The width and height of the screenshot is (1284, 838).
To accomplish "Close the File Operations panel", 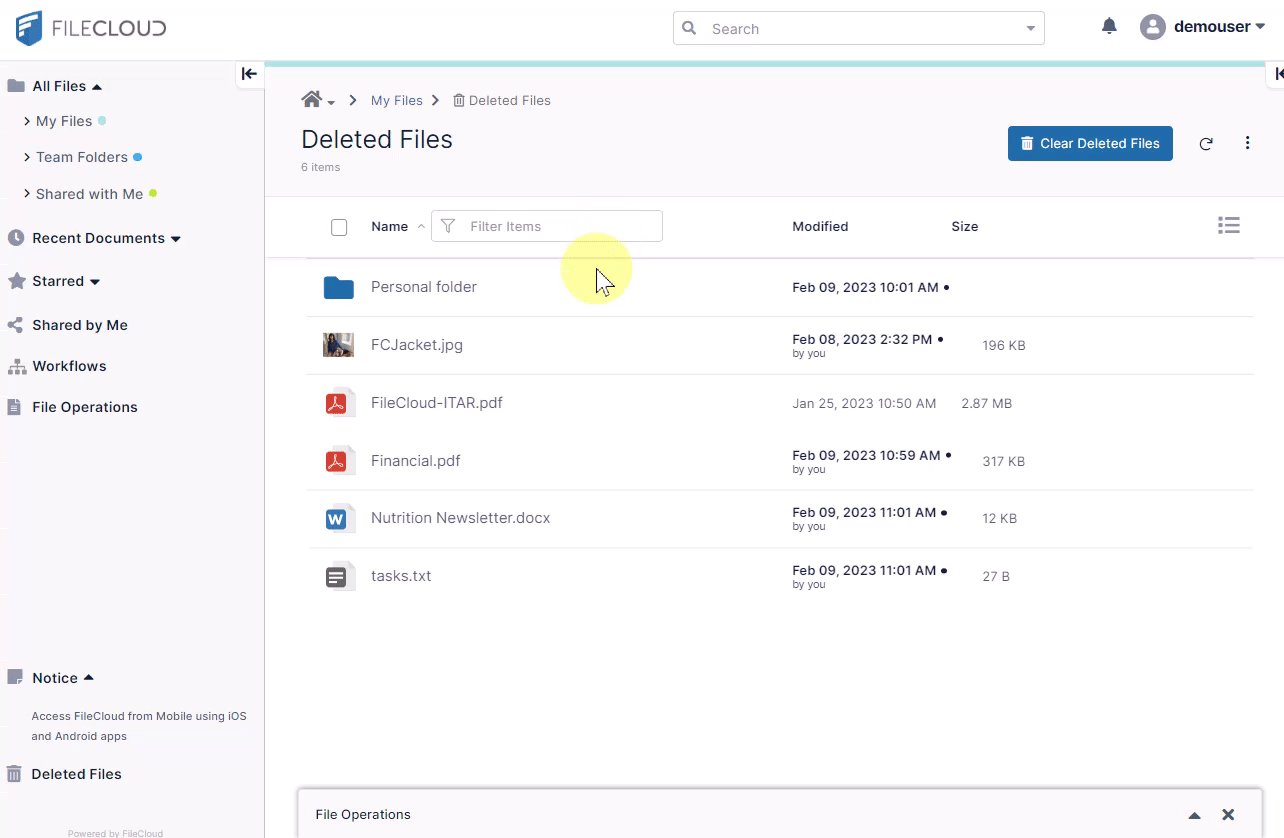I will 1228,815.
